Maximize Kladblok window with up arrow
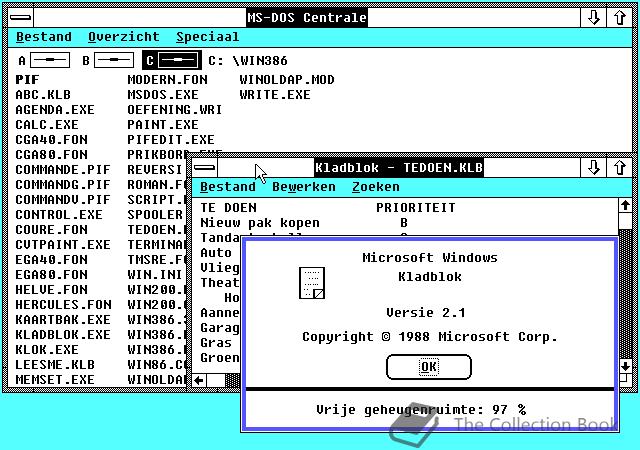Viewport: 640px width, 450px height. tap(620, 167)
